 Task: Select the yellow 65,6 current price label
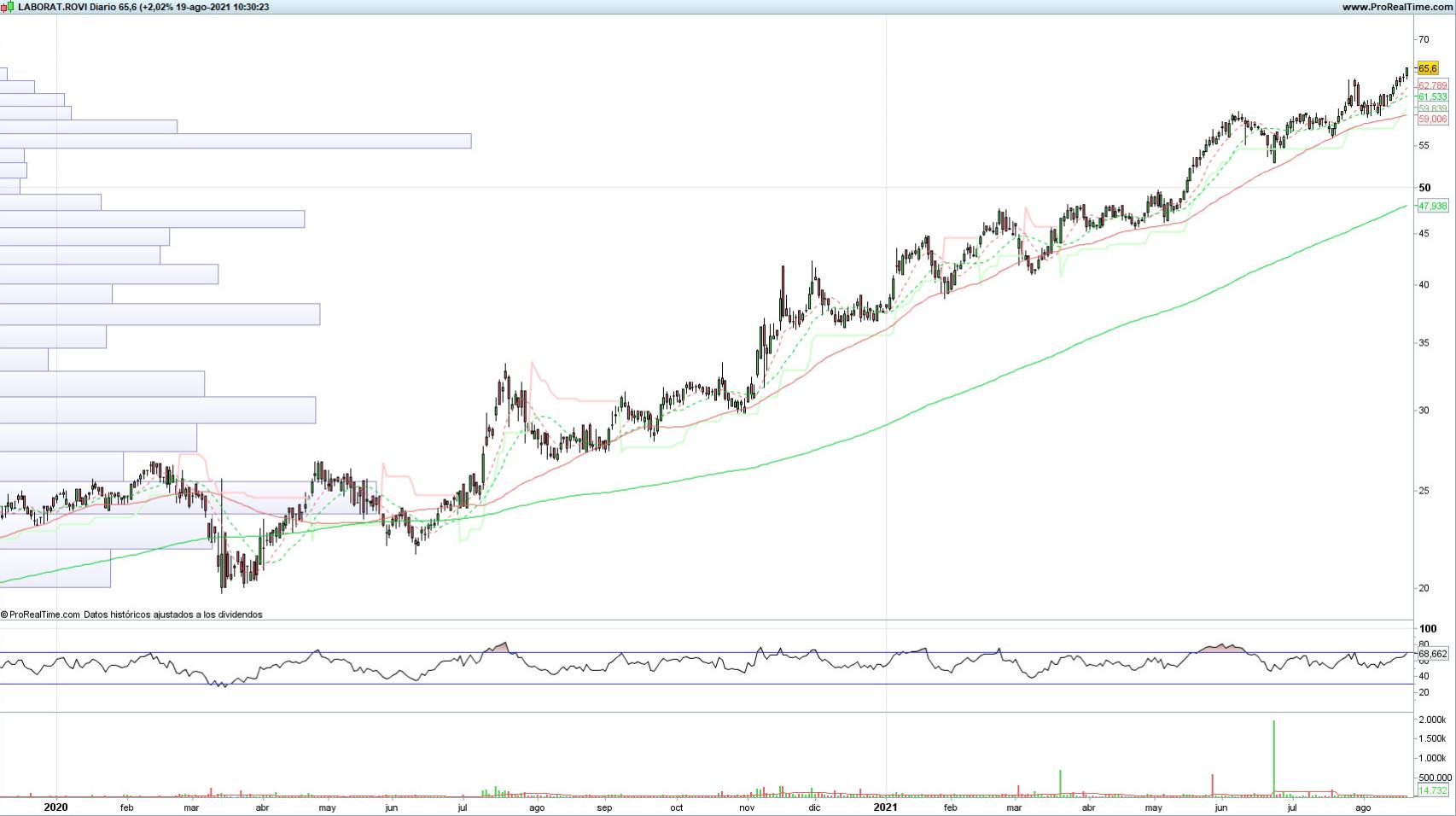pyautogui.click(x=1428, y=68)
